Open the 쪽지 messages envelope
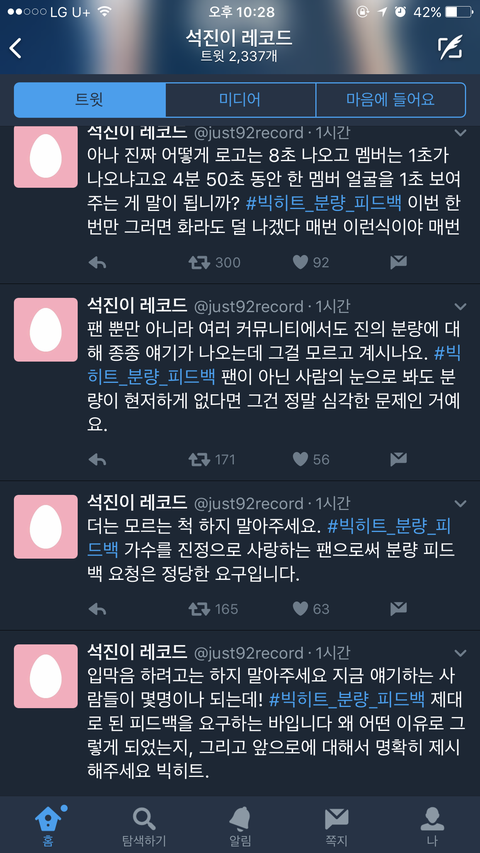This screenshot has width=480, height=853. click(336, 826)
